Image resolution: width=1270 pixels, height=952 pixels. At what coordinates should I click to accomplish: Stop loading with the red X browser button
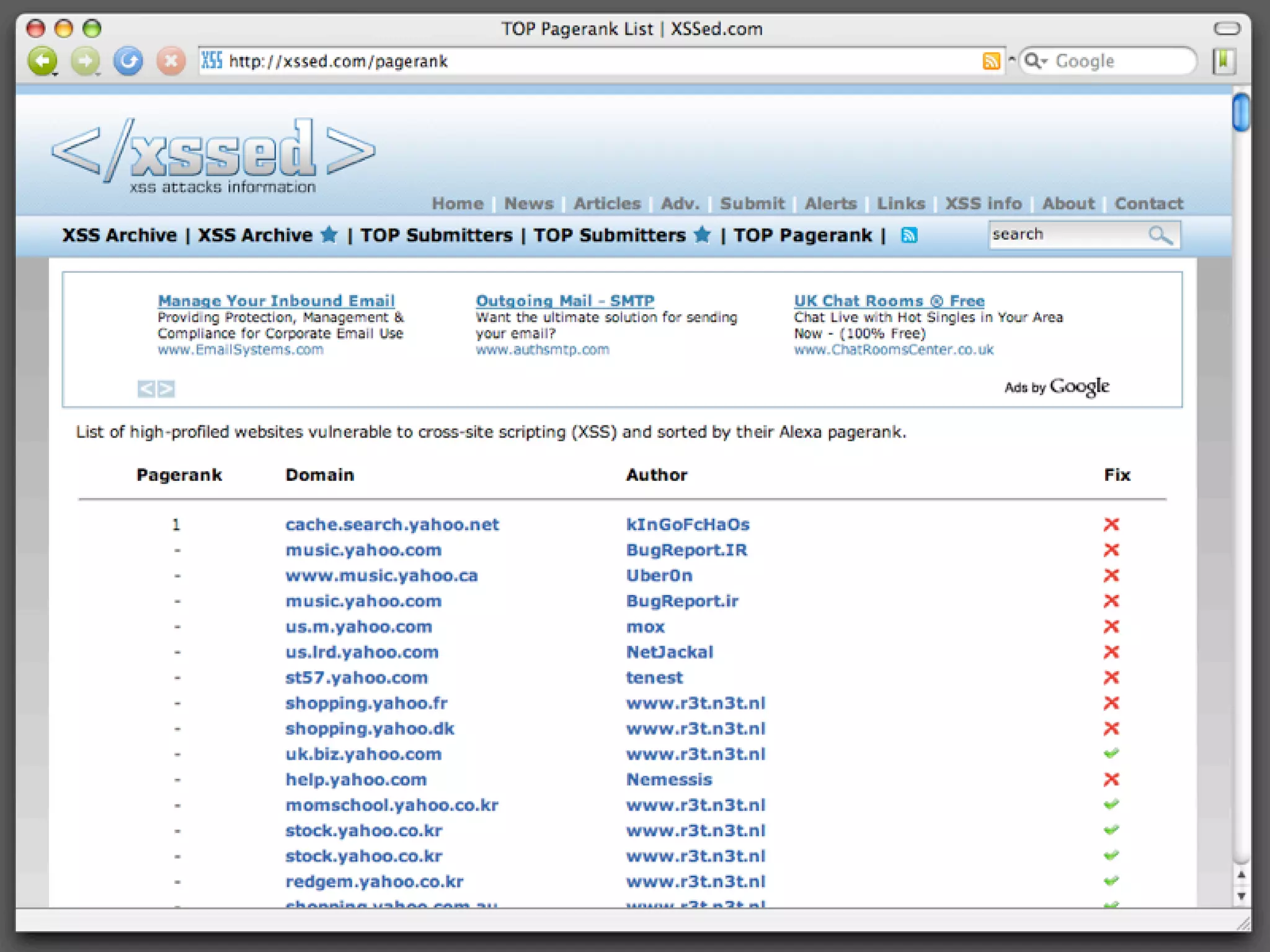pyautogui.click(x=171, y=61)
